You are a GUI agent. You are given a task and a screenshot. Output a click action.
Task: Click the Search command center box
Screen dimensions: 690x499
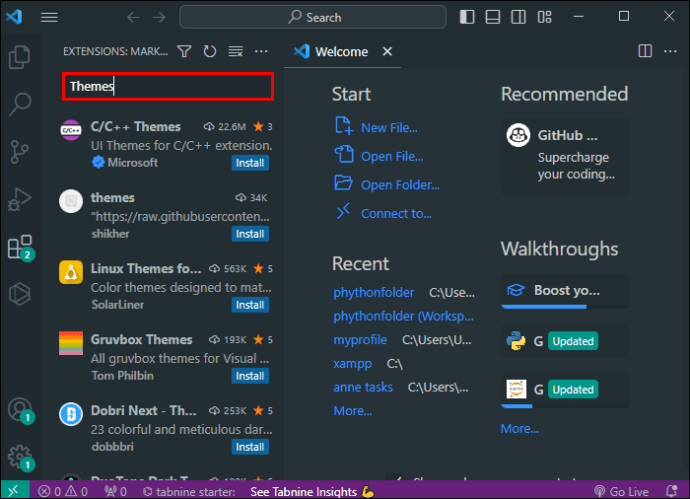point(313,17)
